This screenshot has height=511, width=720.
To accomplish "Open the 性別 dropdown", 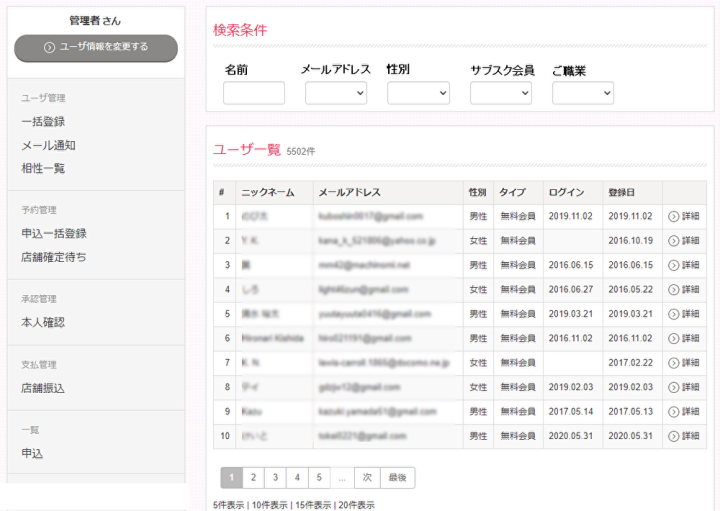I will (x=418, y=93).
